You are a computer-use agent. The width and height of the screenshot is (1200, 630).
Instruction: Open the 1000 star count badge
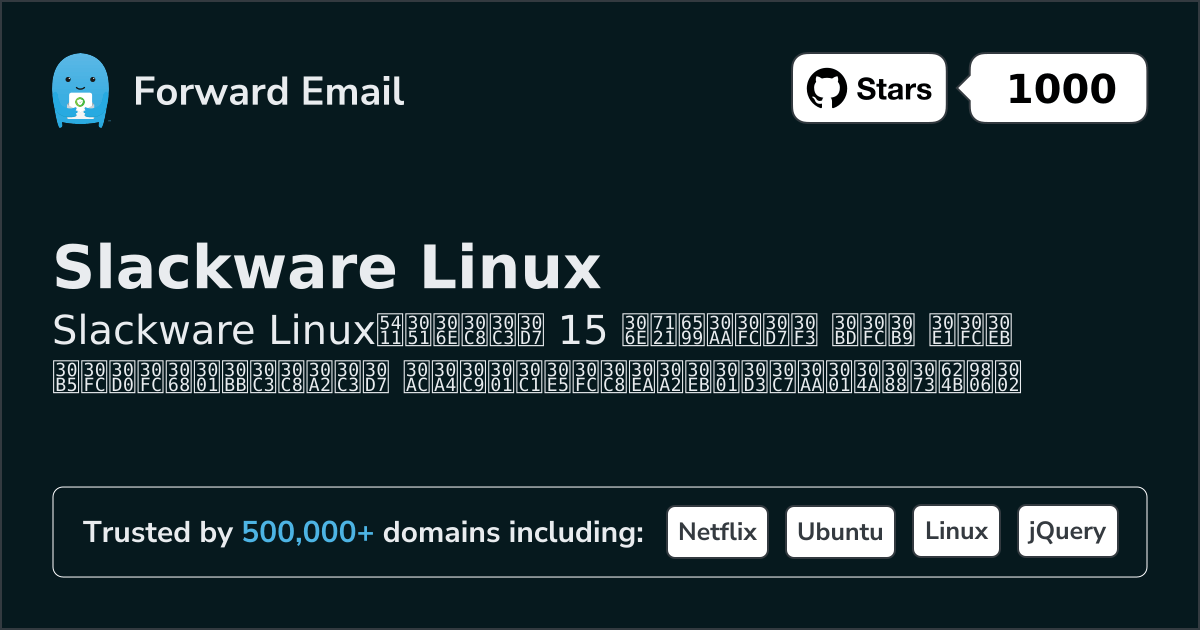[1060, 89]
